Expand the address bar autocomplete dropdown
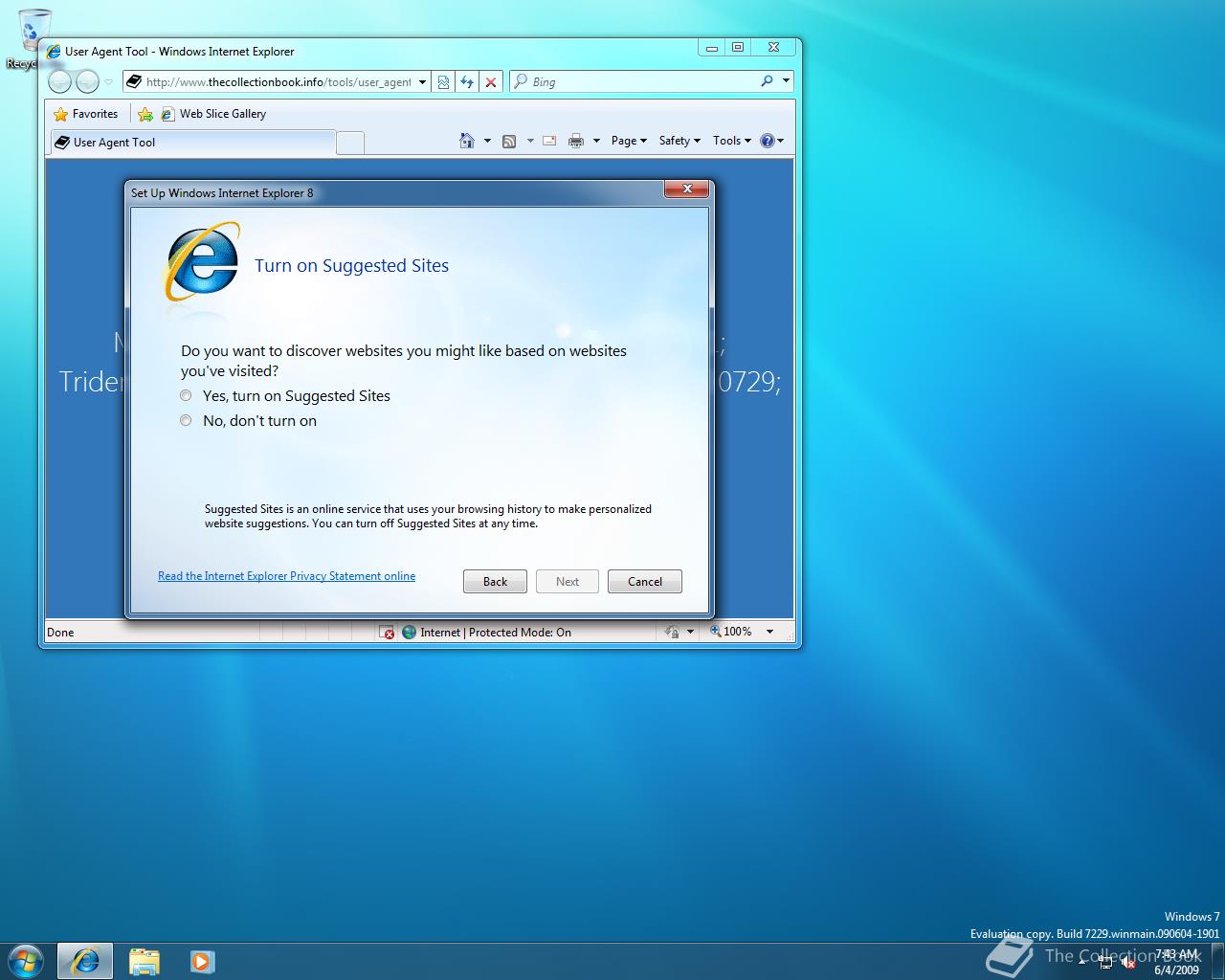Screen dimensions: 1225x980 (422, 82)
